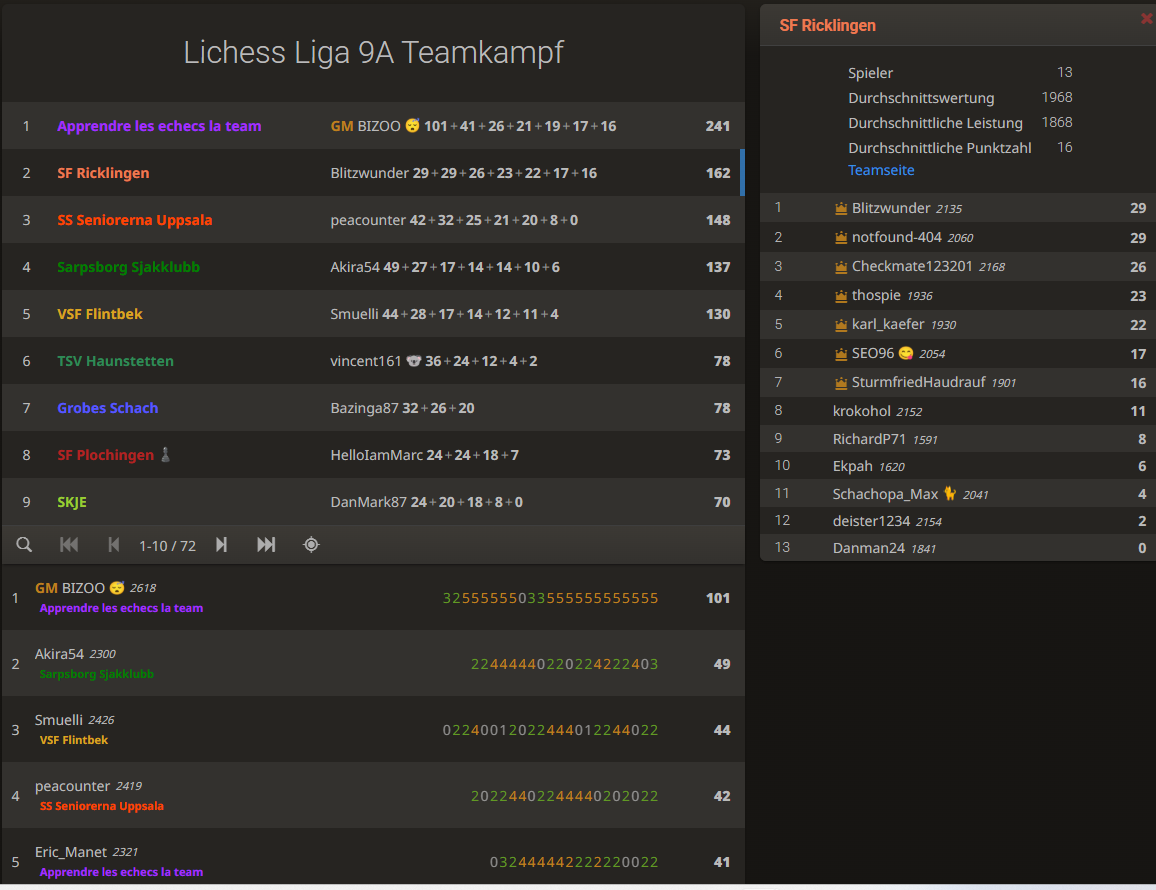
Task: Open GM BIZOO in player standings
Action: pos(373,597)
